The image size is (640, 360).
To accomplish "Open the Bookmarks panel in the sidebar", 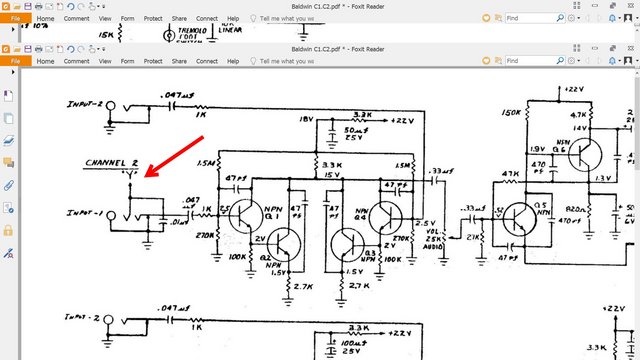I will pyautogui.click(x=8, y=96).
